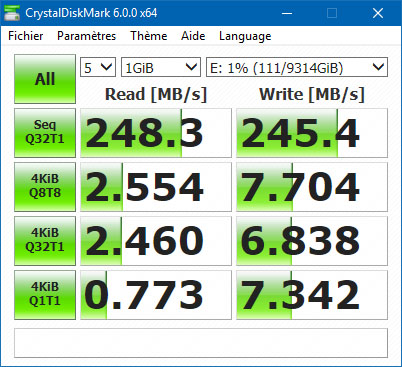The width and height of the screenshot is (402, 367).
Task: Click the sequential read result 248.3
Action: tap(156, 133)
